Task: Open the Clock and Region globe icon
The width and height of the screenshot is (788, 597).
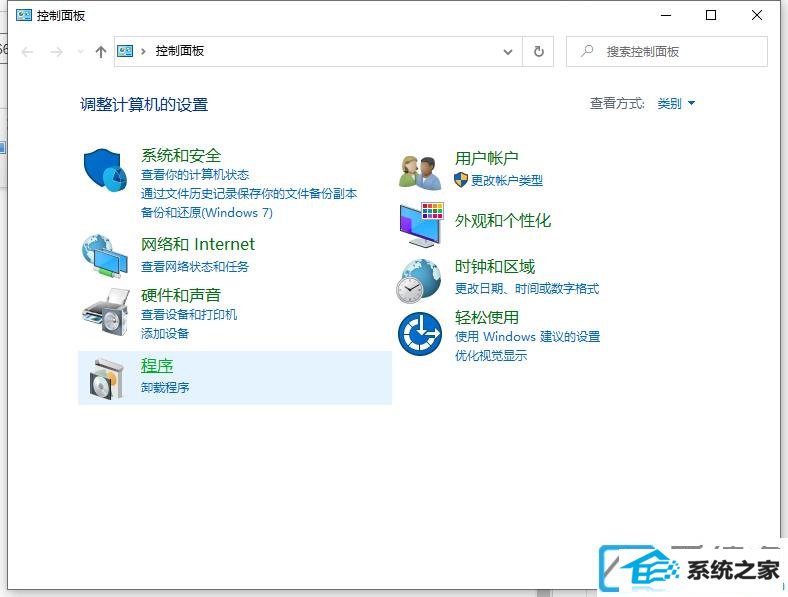Action: 418,281
